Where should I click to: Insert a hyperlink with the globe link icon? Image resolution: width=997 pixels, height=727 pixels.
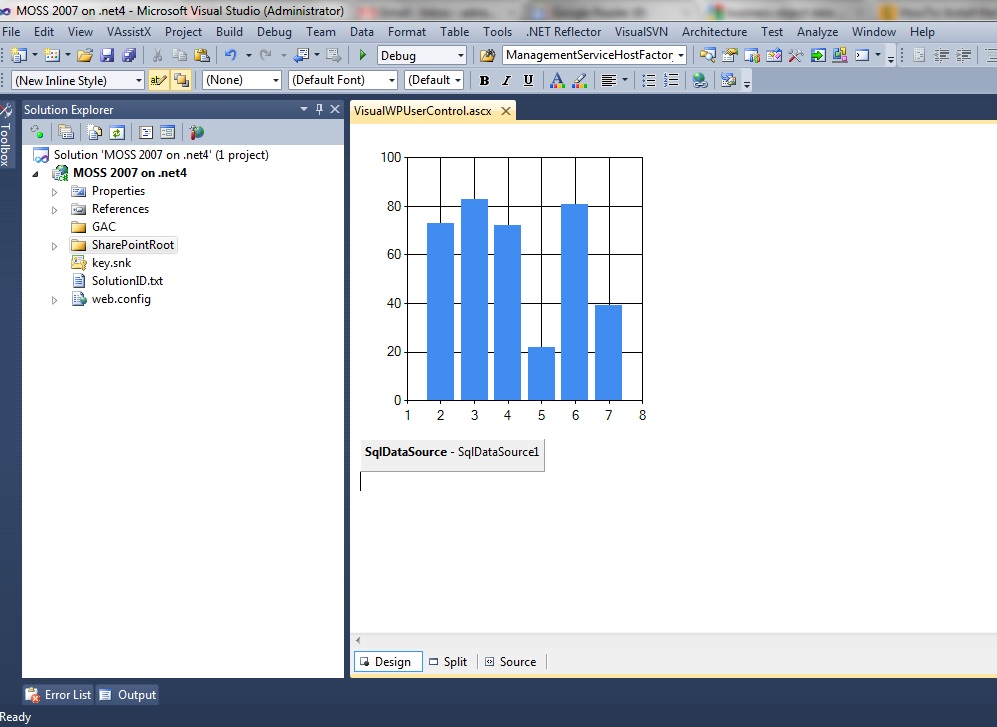[699, 80]
